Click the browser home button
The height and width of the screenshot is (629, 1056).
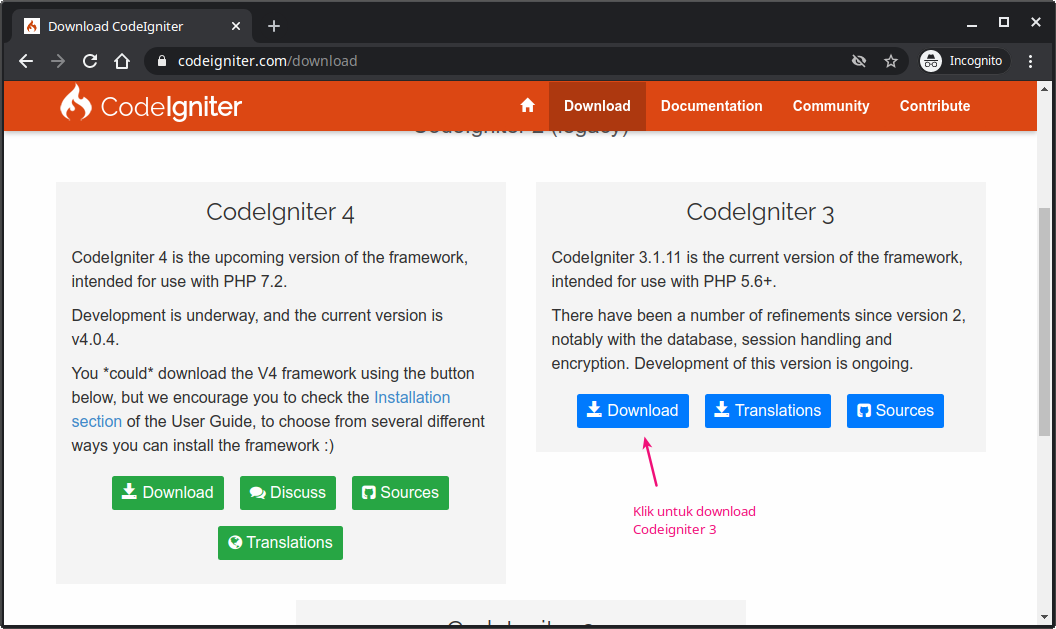(122, 61)
